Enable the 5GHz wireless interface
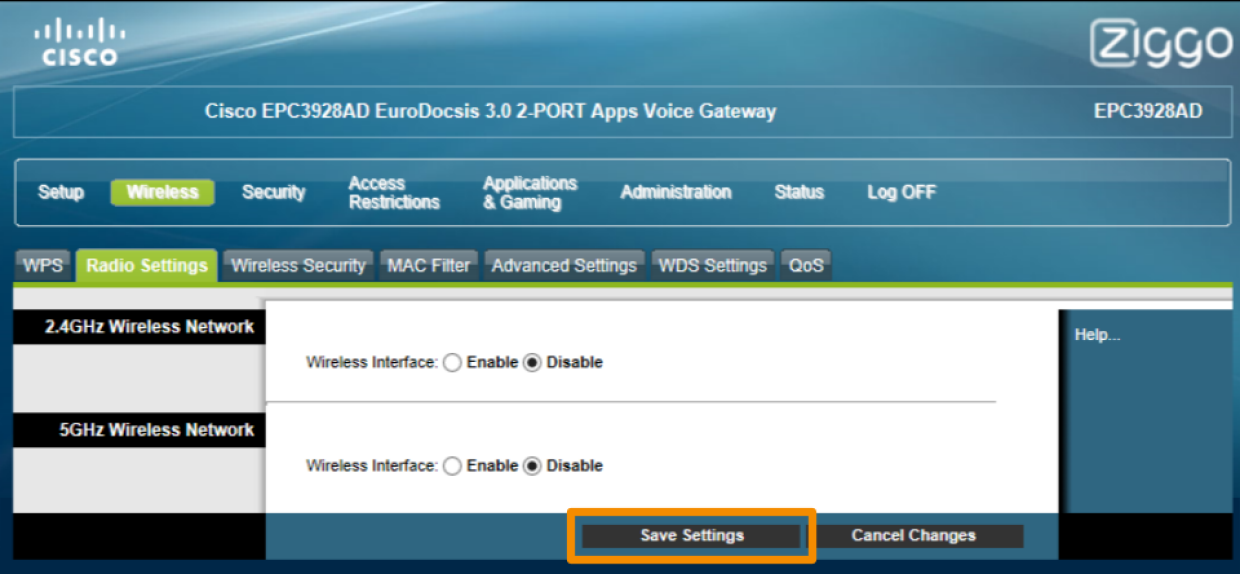Viewport: 1240px width, 574px height. (x=452, y=466)
